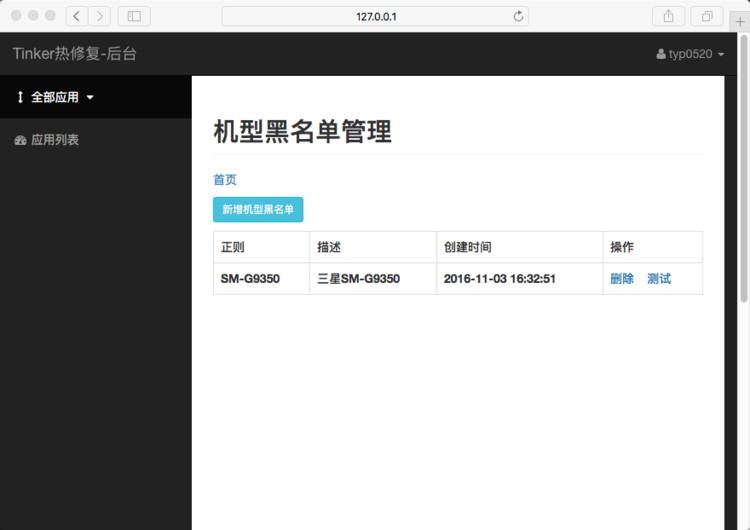Click the 新增机型黑名单 button
The image size is (750, 530).
[258, 210]
